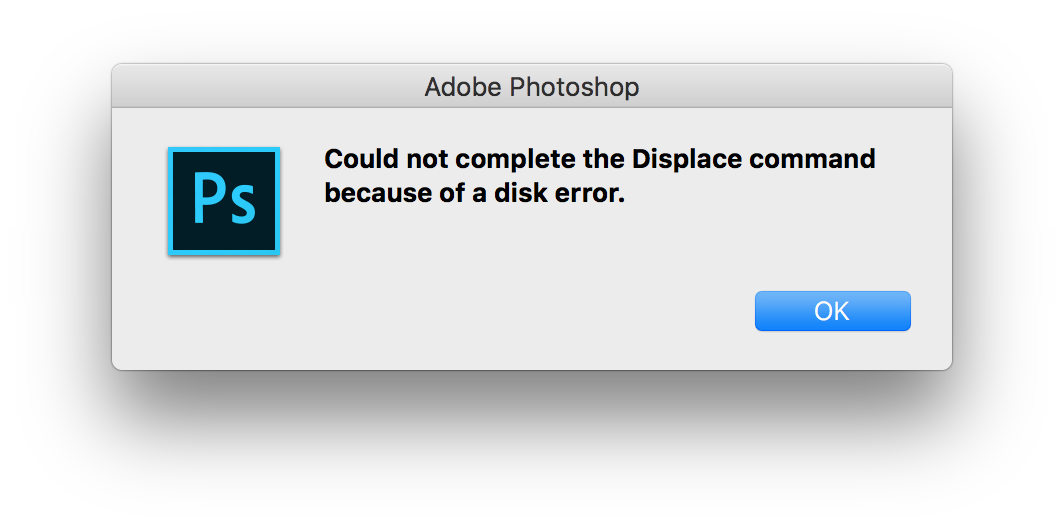Select the blue Ps logo in dialog
Screen dimensions: 1064x530
coord(223,201)
